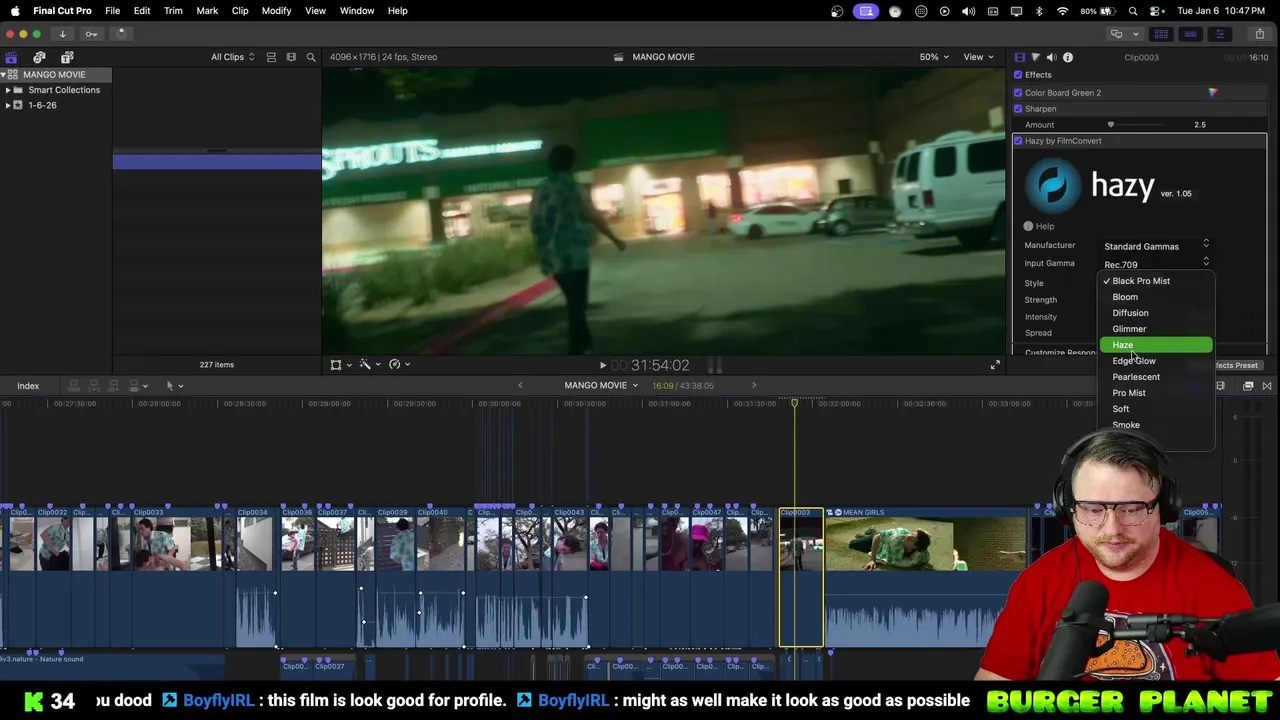Adjust the Sharpen Amount slider handle
This screenshot has height=720, width=1280.
tap(1110, 125)
